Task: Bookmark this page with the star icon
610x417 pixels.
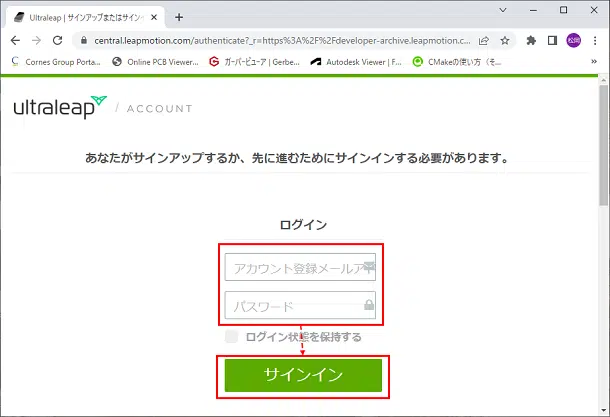Action: [506, 41]
